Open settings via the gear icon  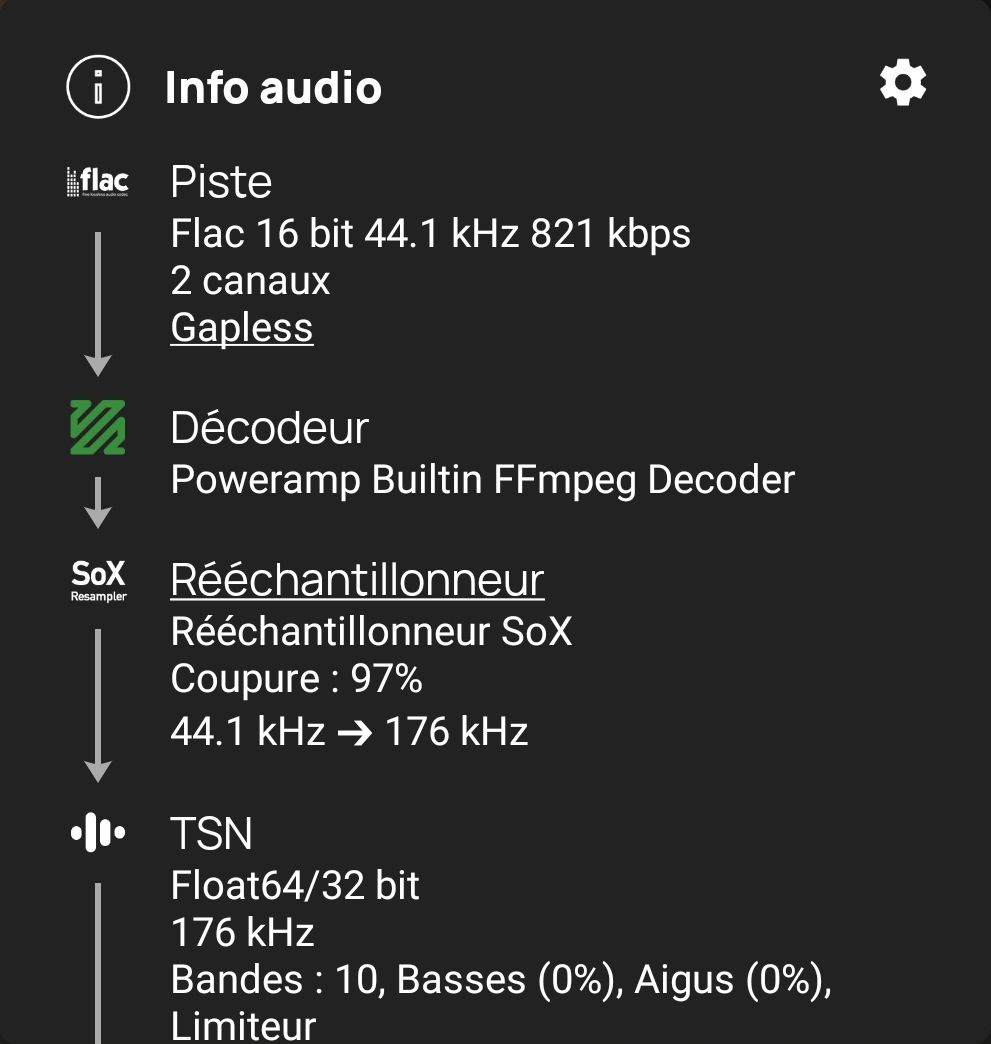[x=903, y=83]
